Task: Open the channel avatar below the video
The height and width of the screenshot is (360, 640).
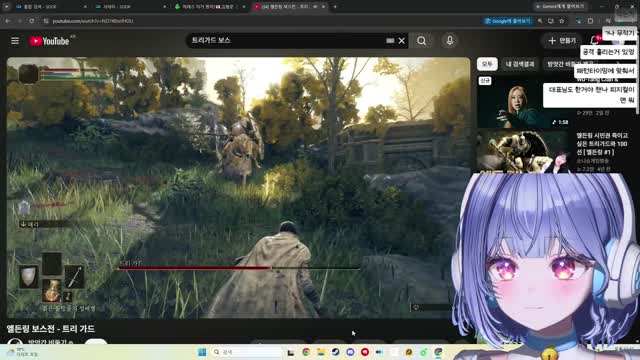Action: (15, 342)
